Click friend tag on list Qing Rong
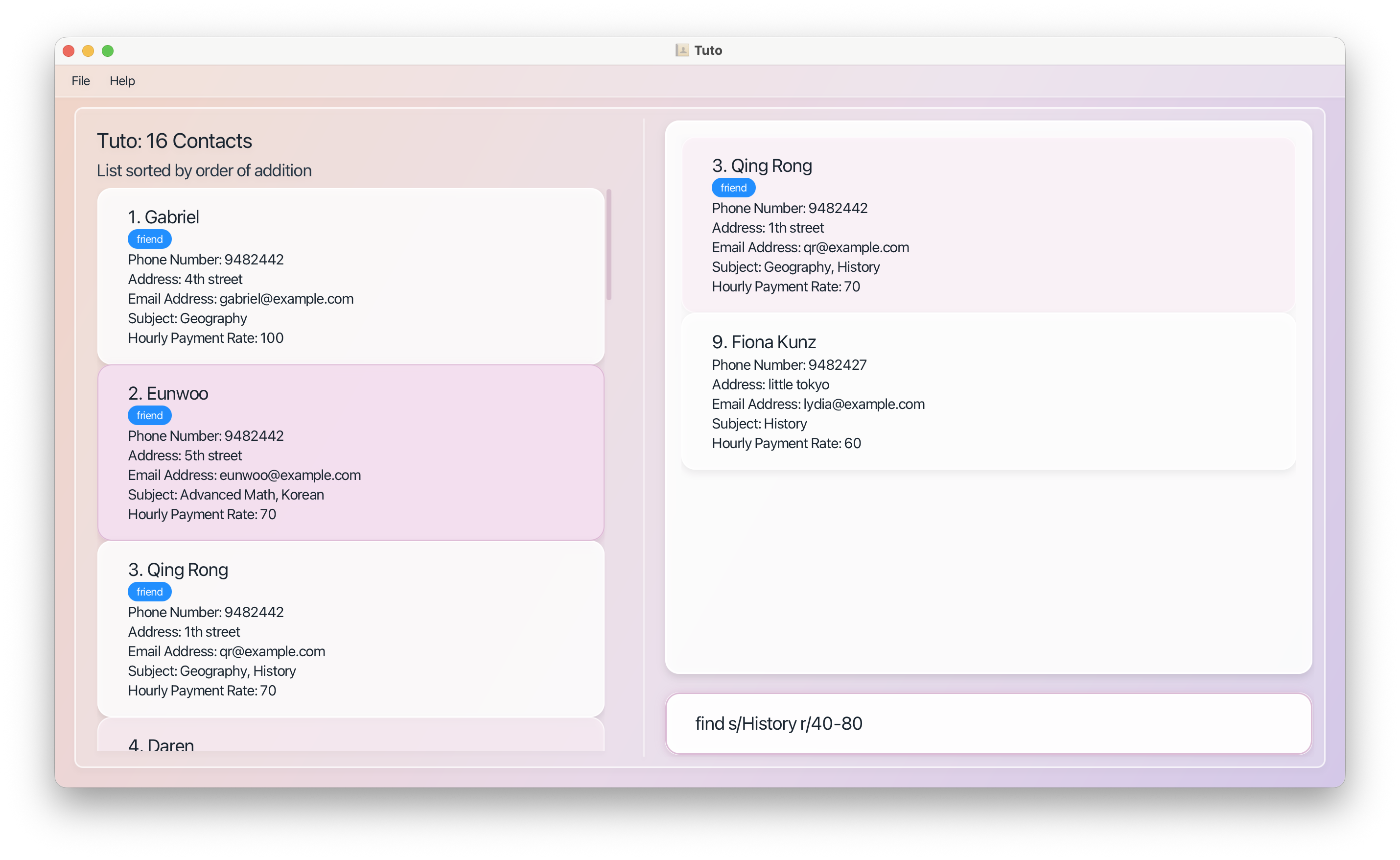This screenshot has height=860, width=1400. (x=149, y=592)
